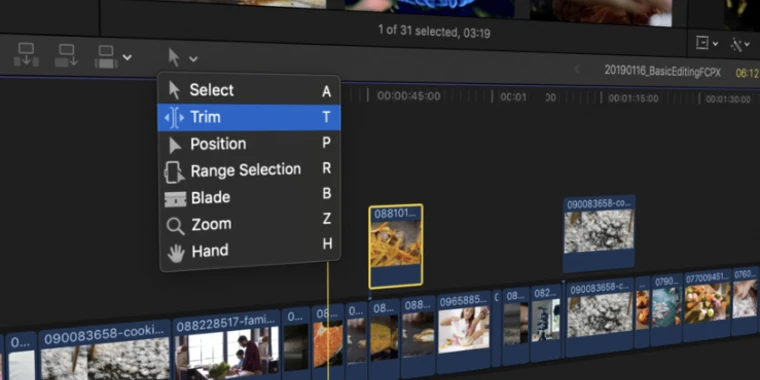Viewport: 760px width, 380px height.
Task: Click the append clip icon in toolbar
Action: click(106, 57)
